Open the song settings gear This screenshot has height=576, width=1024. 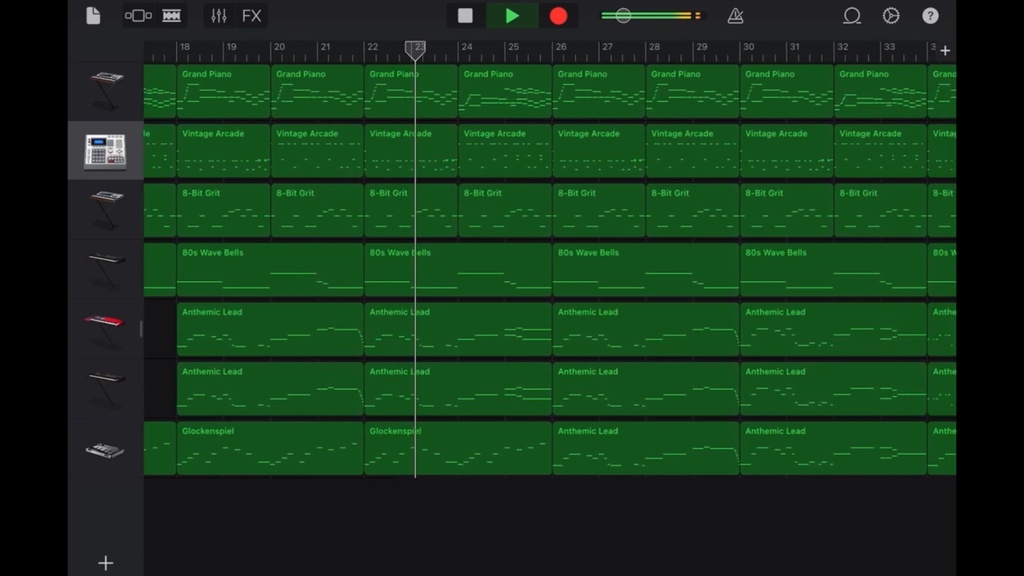pos(890,15)
